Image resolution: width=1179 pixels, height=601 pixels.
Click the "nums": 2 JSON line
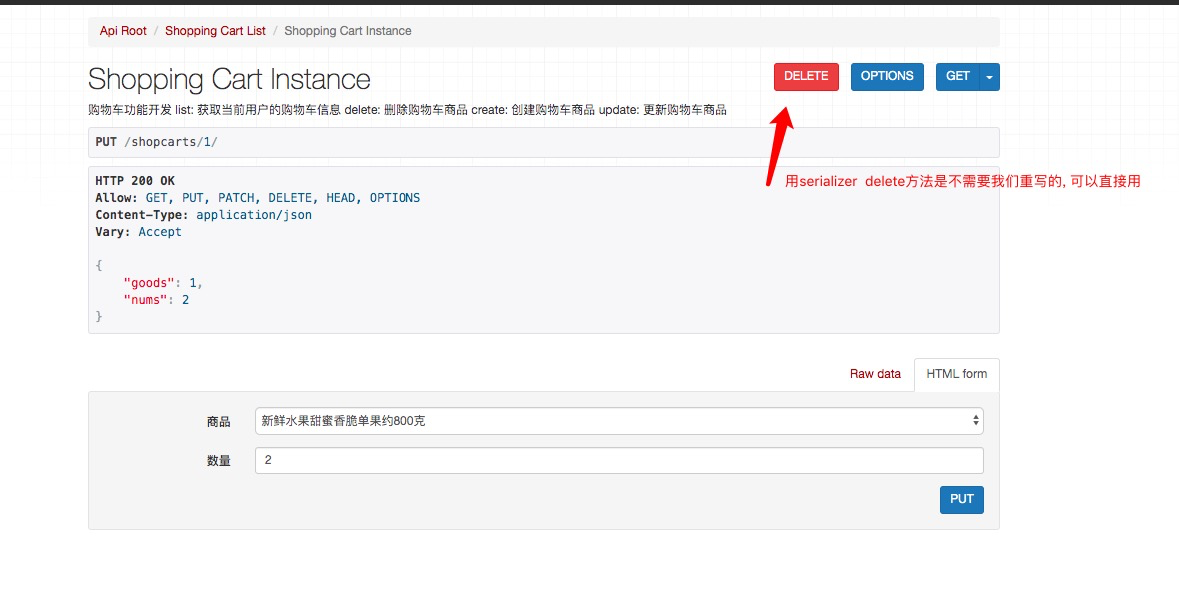156,300
